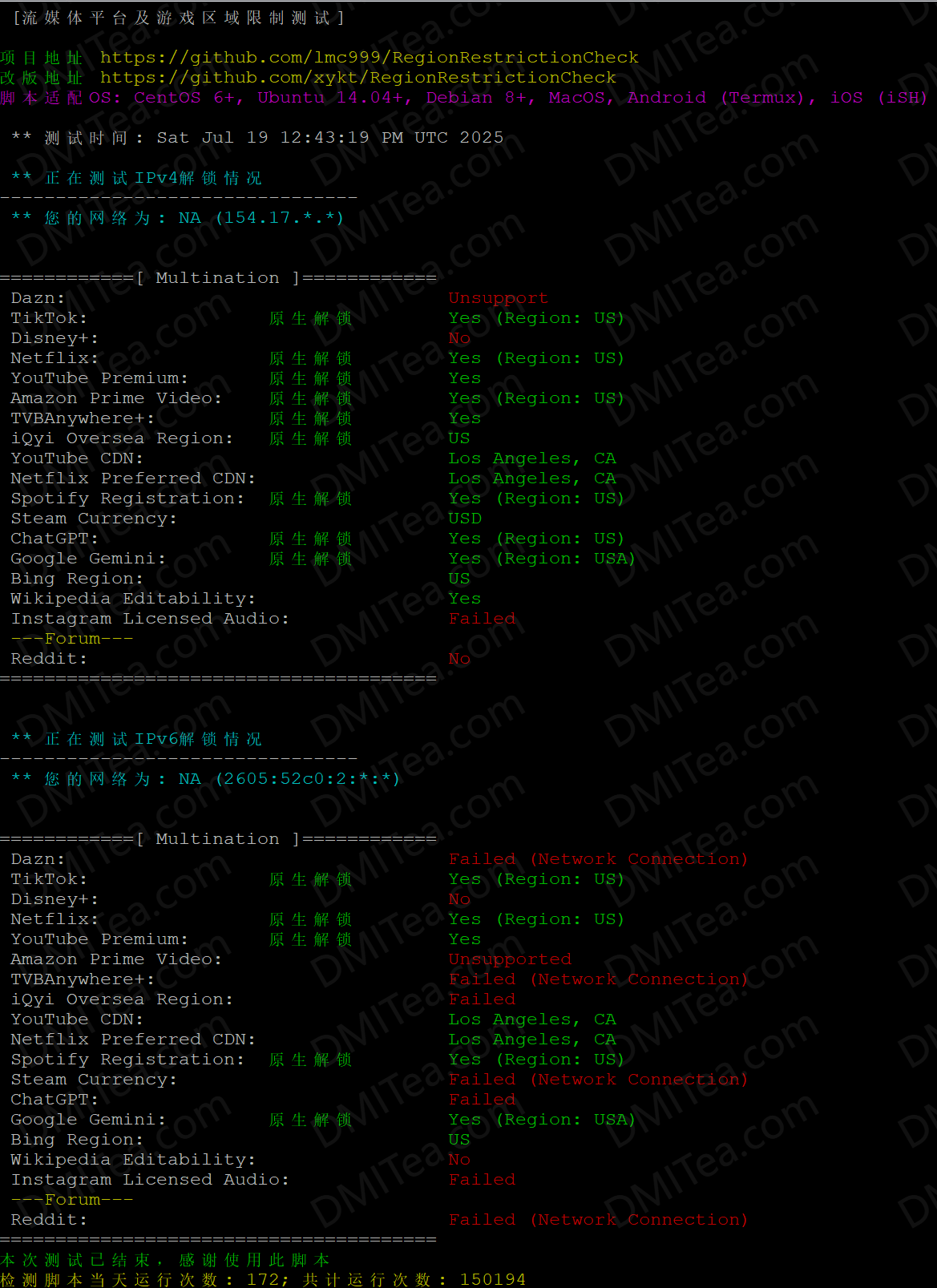The height and width of the screenshot is (1288, 937).
Task: Click the IPv4 YouTube Premium result 'Yes'
Action: pyautogui.click(x=465, y=378)
